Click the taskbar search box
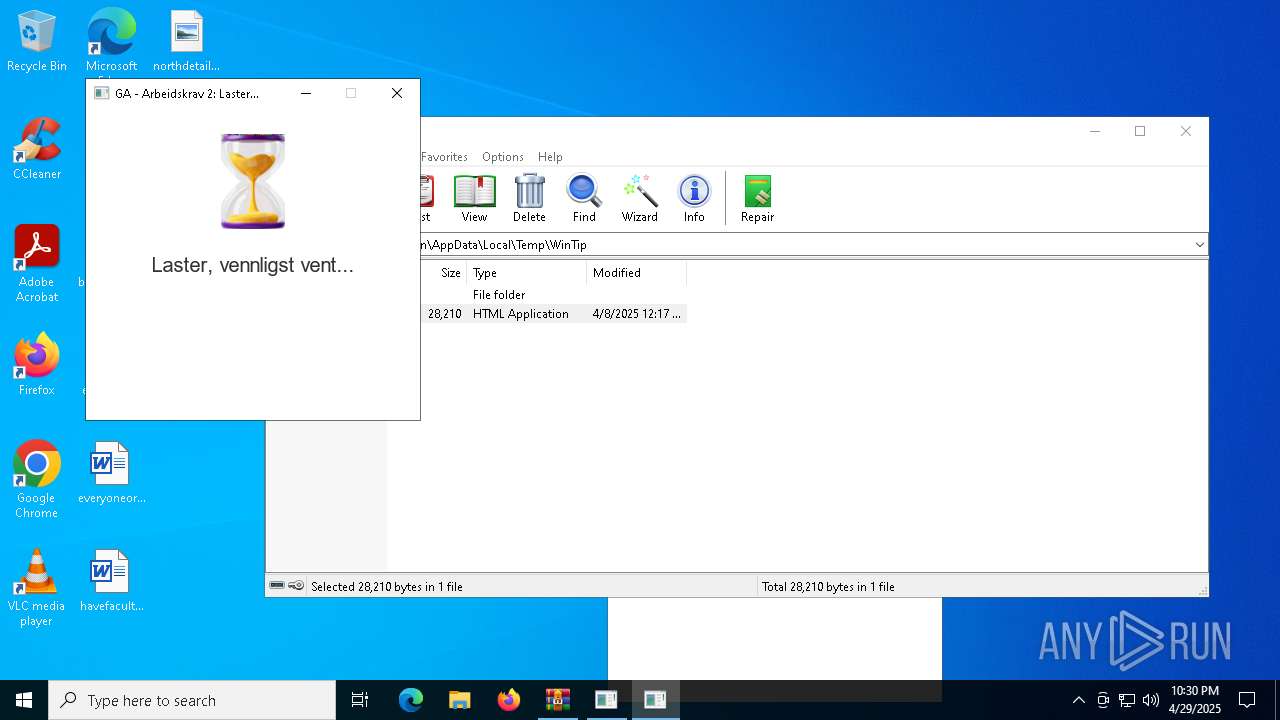This screenshot has width=1280, height=720. (192, 700)
